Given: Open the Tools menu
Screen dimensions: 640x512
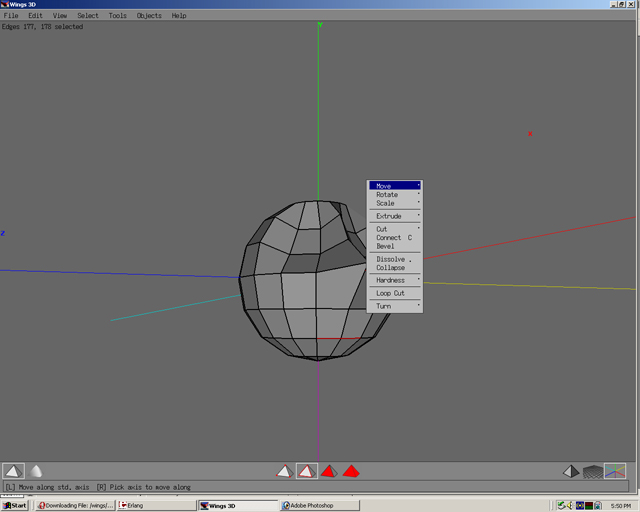Looking at the screenshot, I should click(118, 16).
